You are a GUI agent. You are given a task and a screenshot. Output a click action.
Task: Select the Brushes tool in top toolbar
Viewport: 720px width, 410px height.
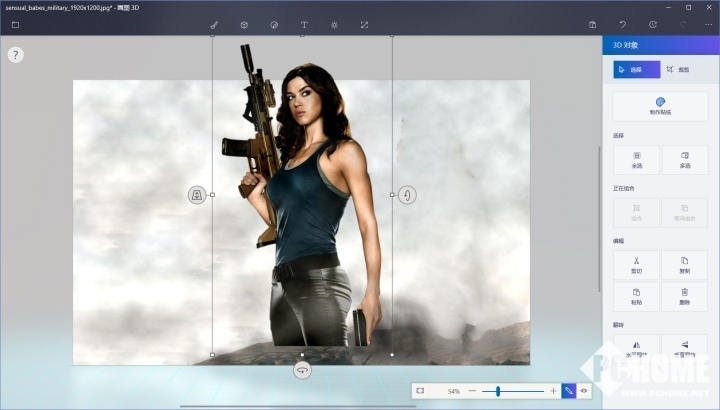tap(214, 25)
